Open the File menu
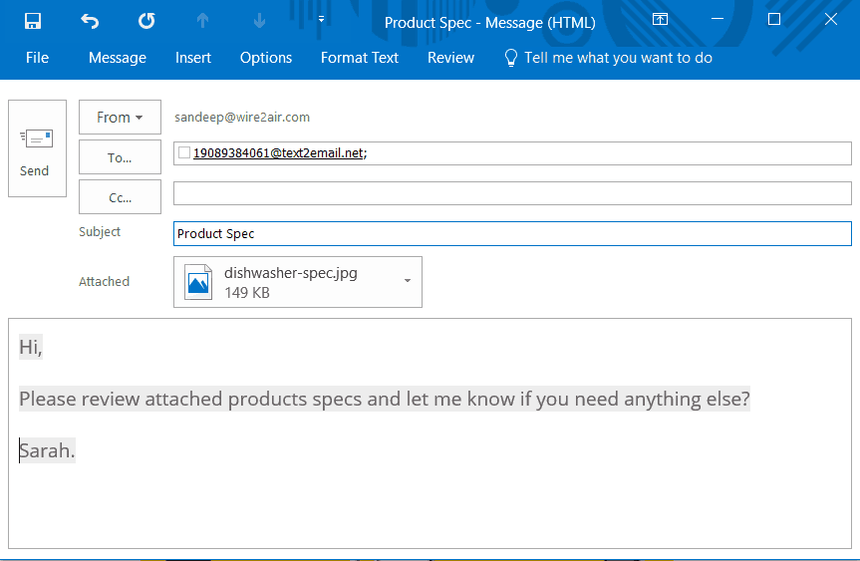Viewport: 860px width, 561px height. [x=37, y=58]
